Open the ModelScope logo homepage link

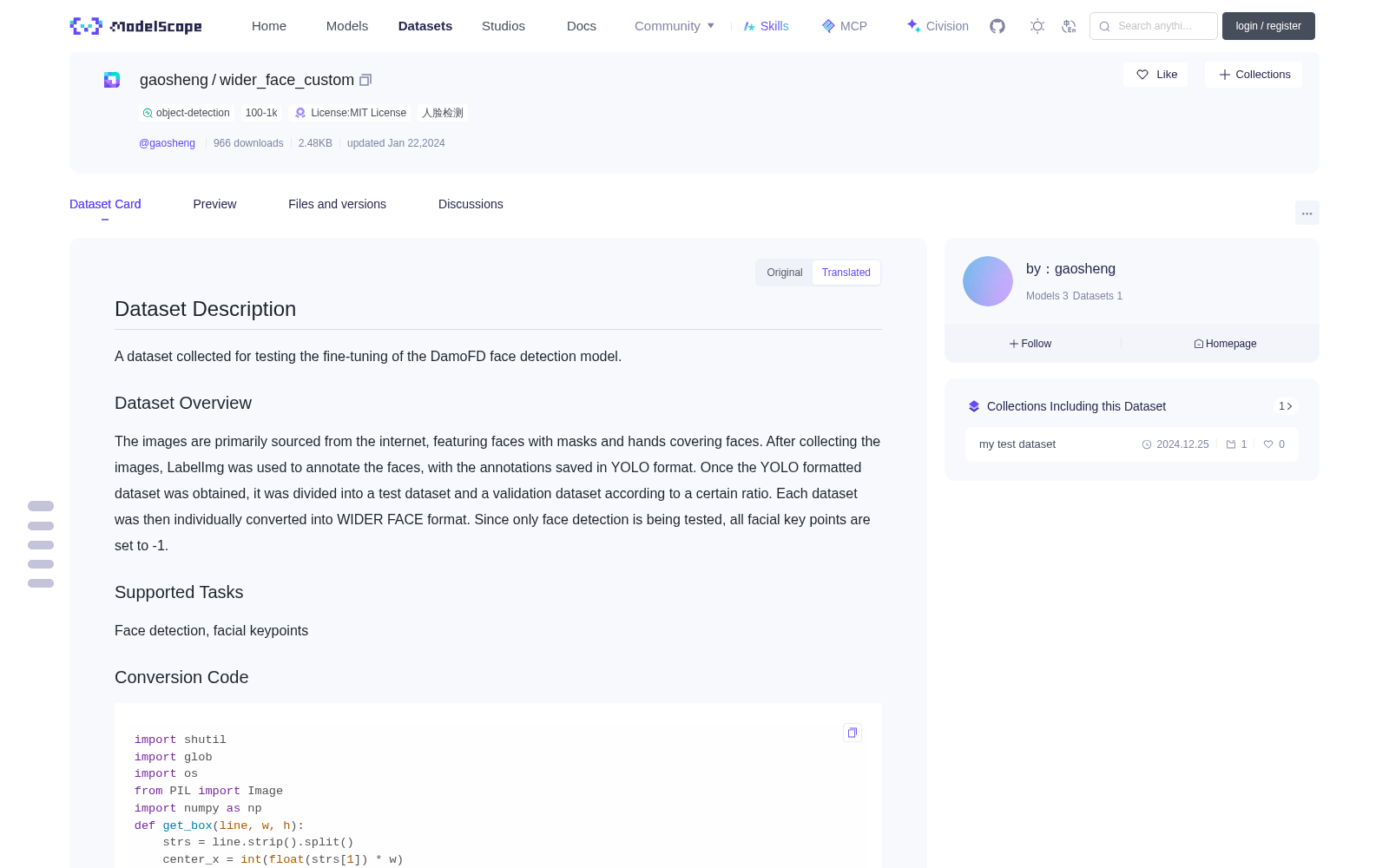point(136,26)
